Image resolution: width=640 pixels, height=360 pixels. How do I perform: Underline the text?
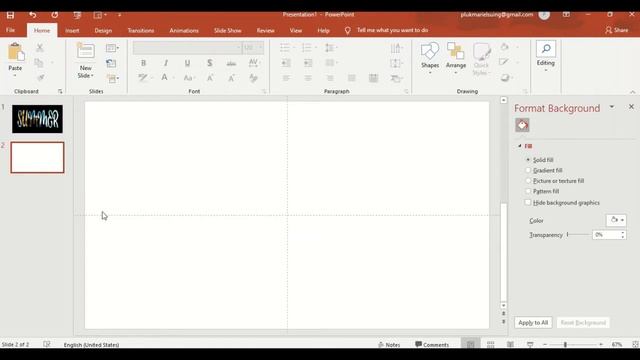187,63
